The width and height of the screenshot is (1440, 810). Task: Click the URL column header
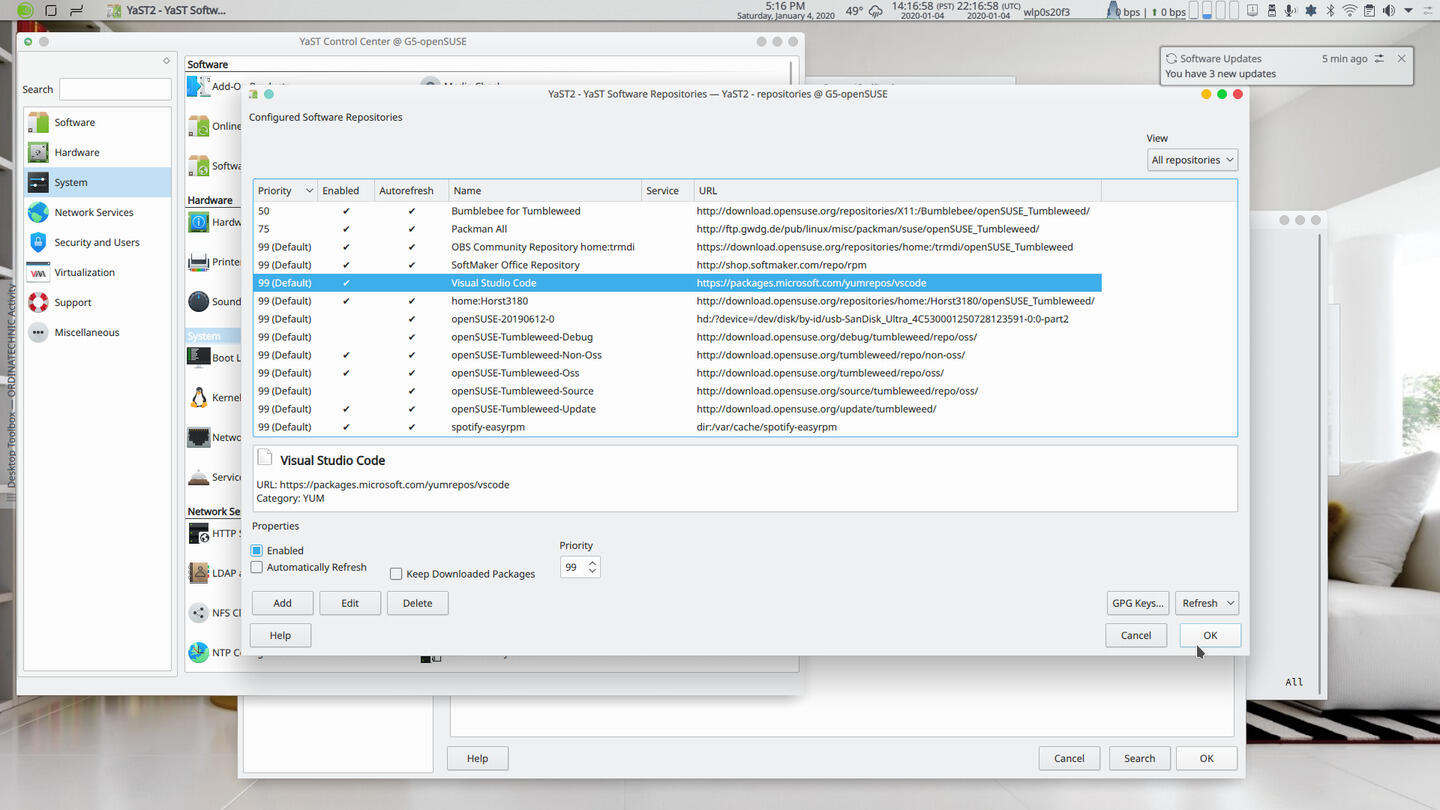click(x=897, y=191)
